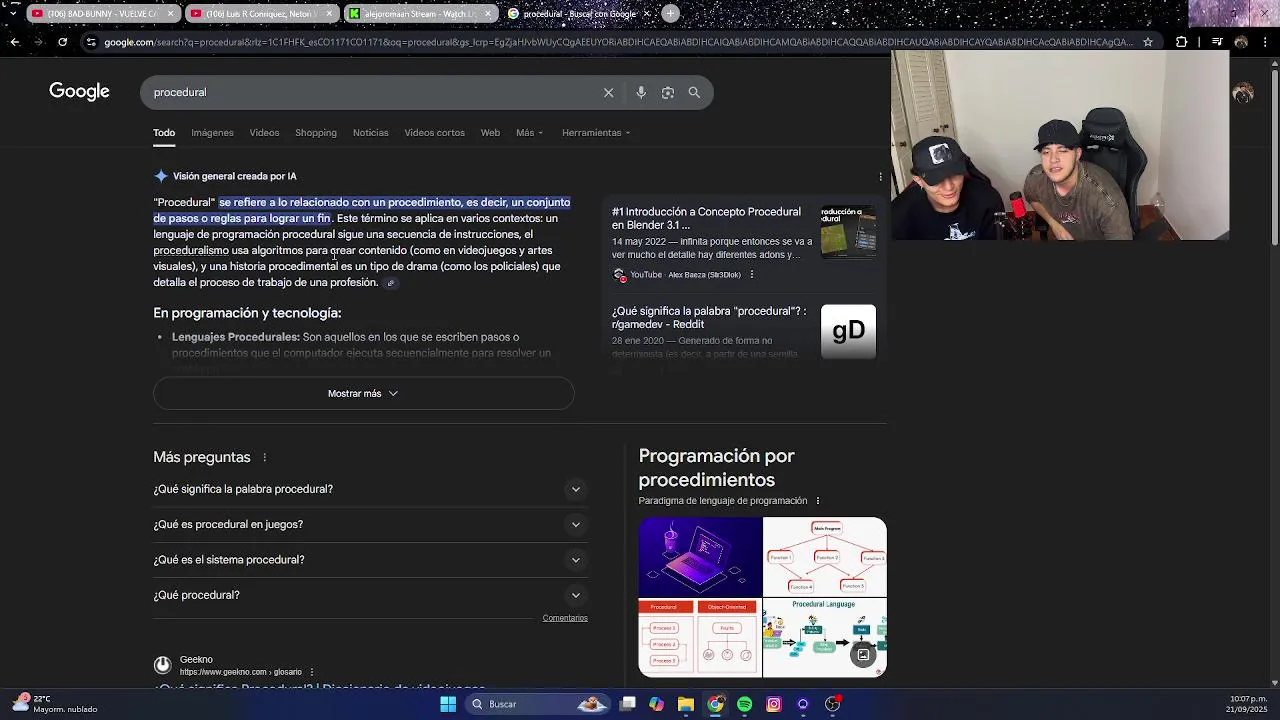Click the 'proceduralismo' underlined link
Image resolution: width=1280 pixels, height=720 pixels.
[x=191, y=250]
